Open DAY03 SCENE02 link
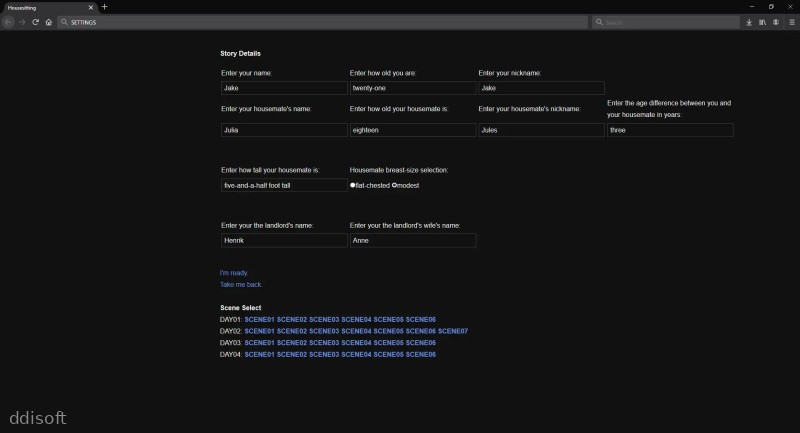The height and width of the screenshot is (433, 800). point(292,343)
